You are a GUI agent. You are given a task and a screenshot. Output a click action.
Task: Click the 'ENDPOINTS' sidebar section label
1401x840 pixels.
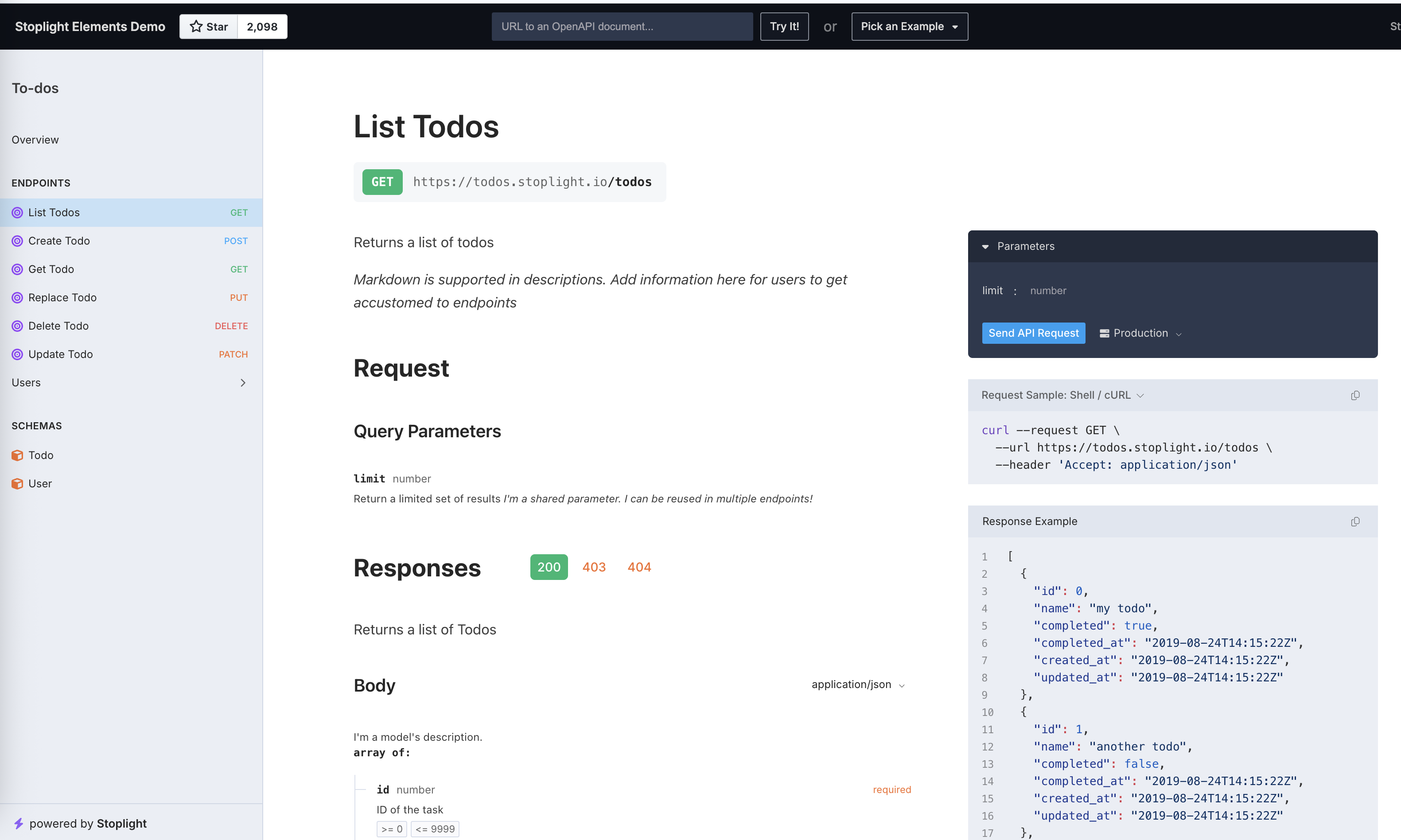click(x=41, y=183)
